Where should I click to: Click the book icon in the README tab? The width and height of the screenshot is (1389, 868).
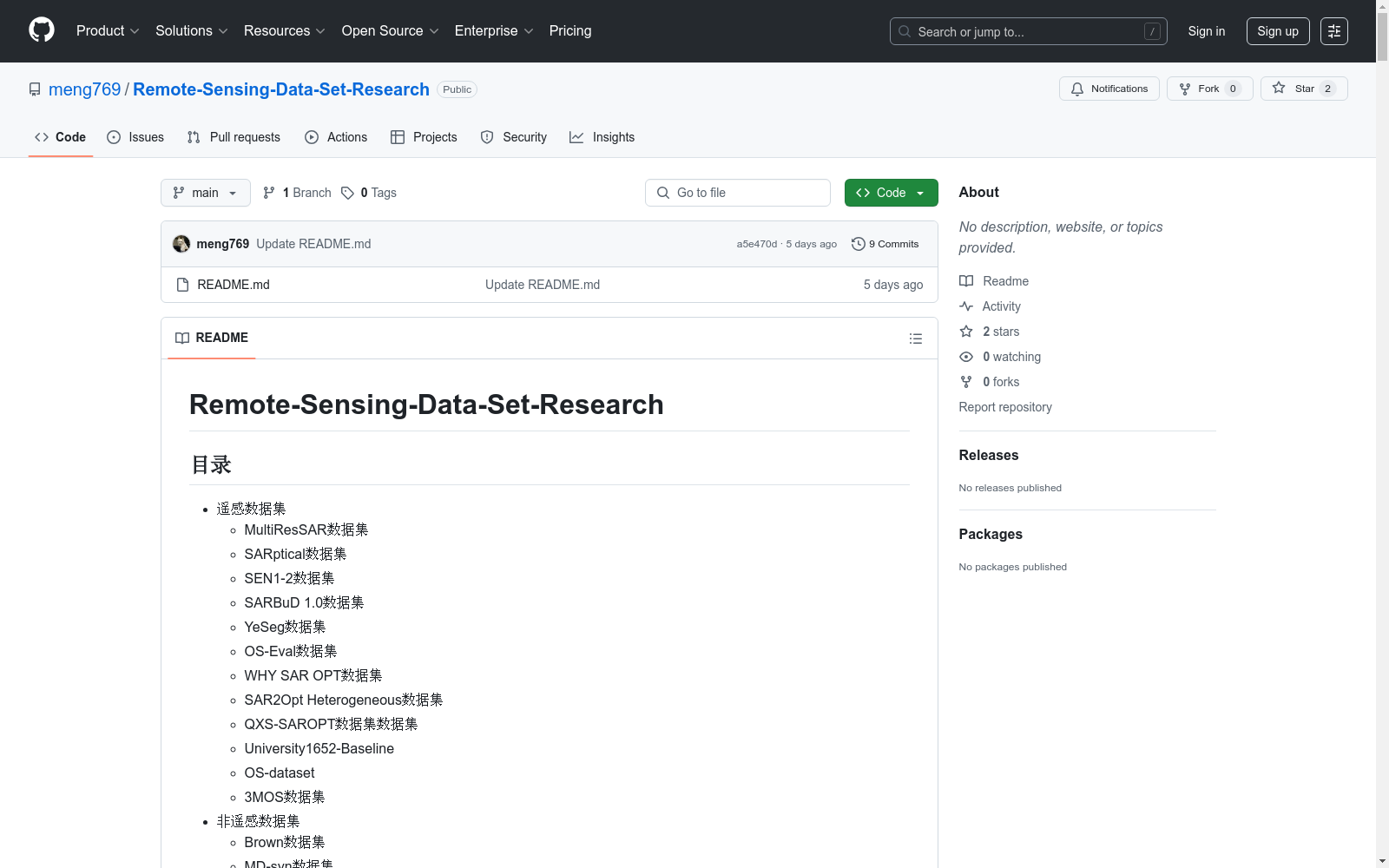coord(182,338)
